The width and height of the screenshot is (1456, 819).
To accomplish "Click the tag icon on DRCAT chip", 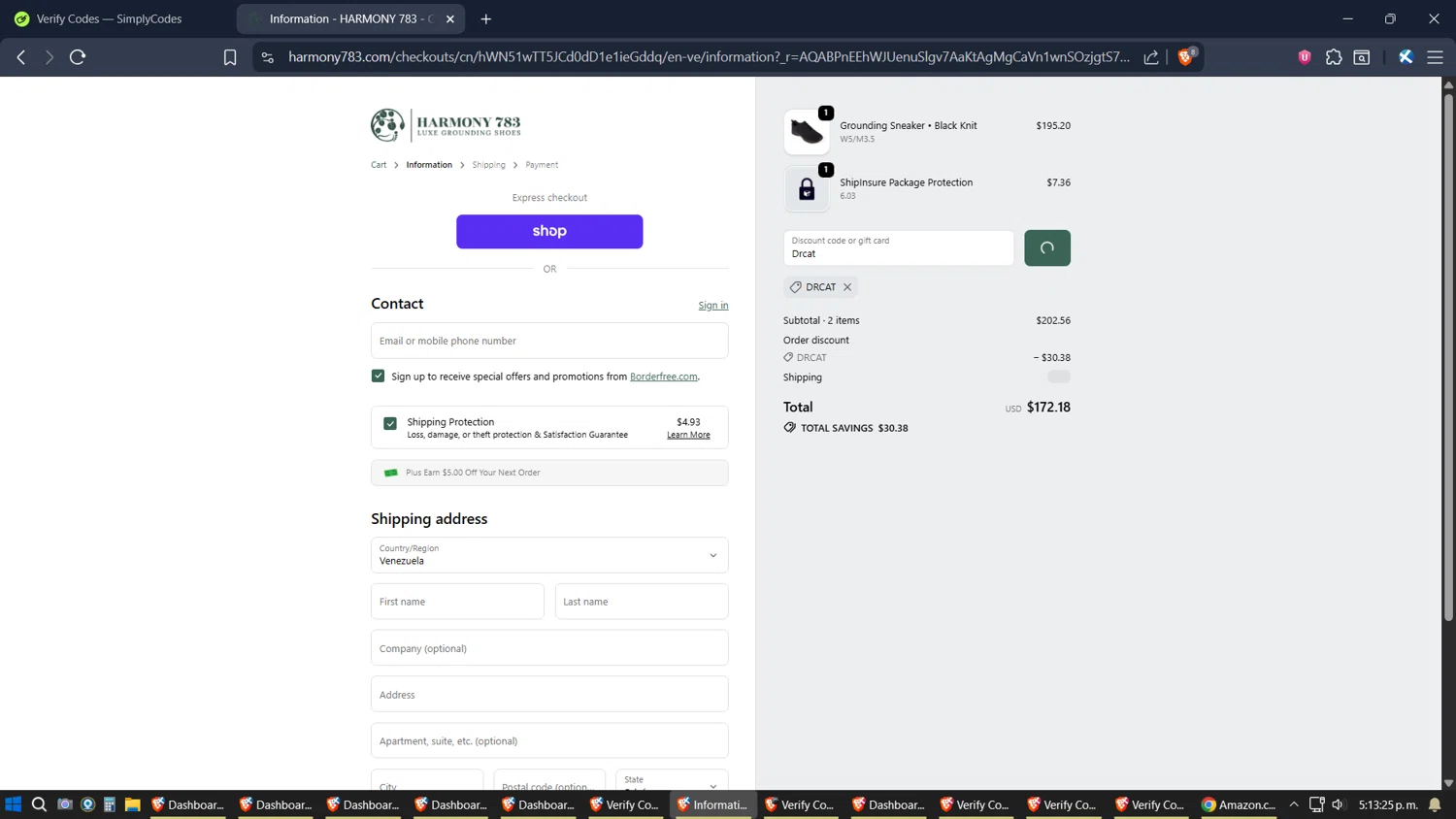I will coord(796,287).
